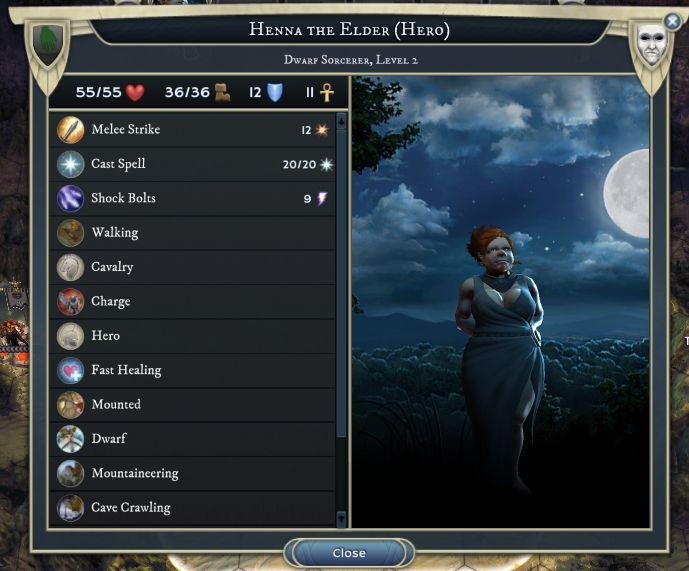The height and width of the screenshot is (571, 689).
Task: Select the Walking ability row
Action: click(192, 233)
